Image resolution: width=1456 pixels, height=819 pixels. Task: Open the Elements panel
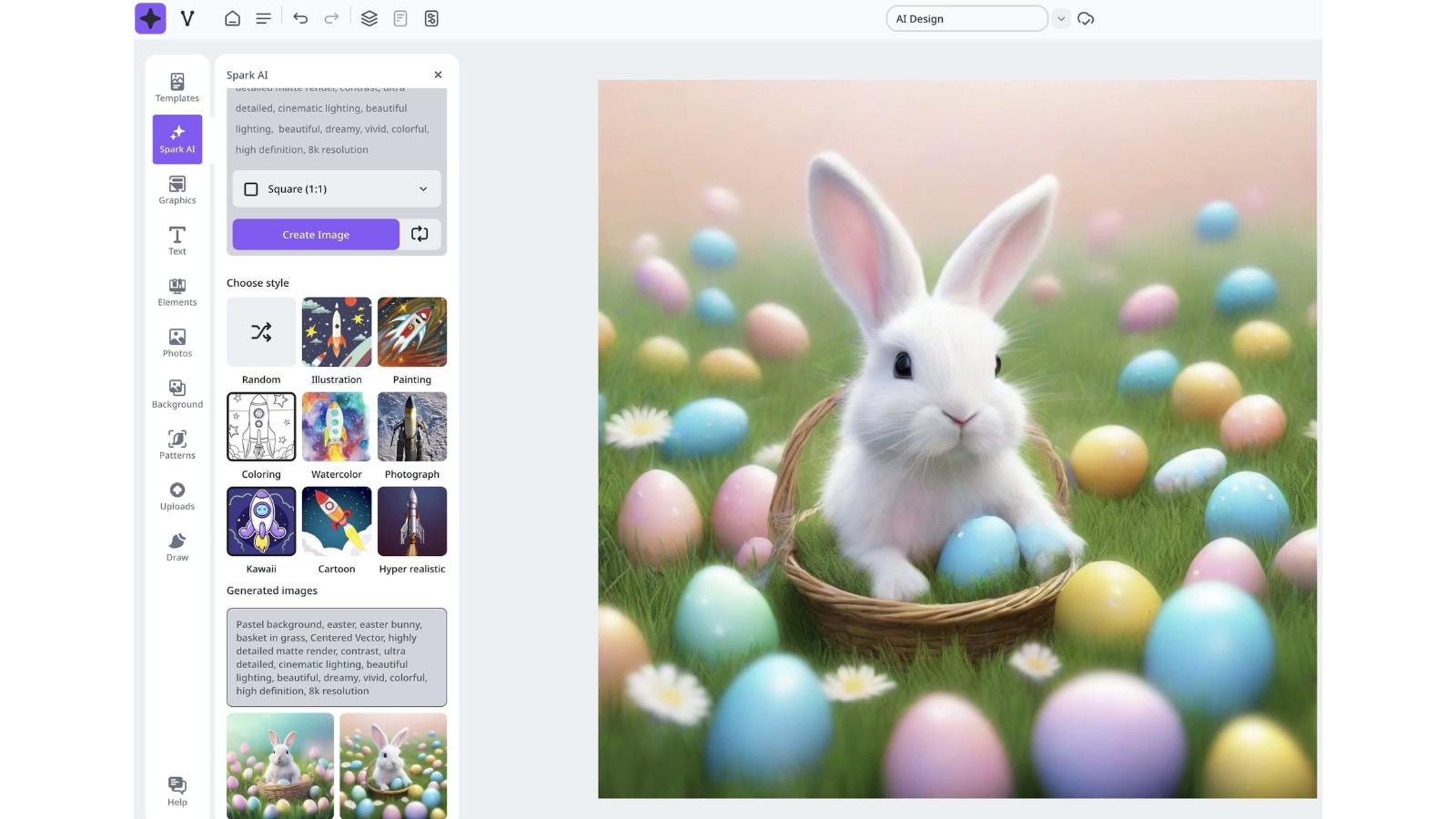click(x=177, y=291)
